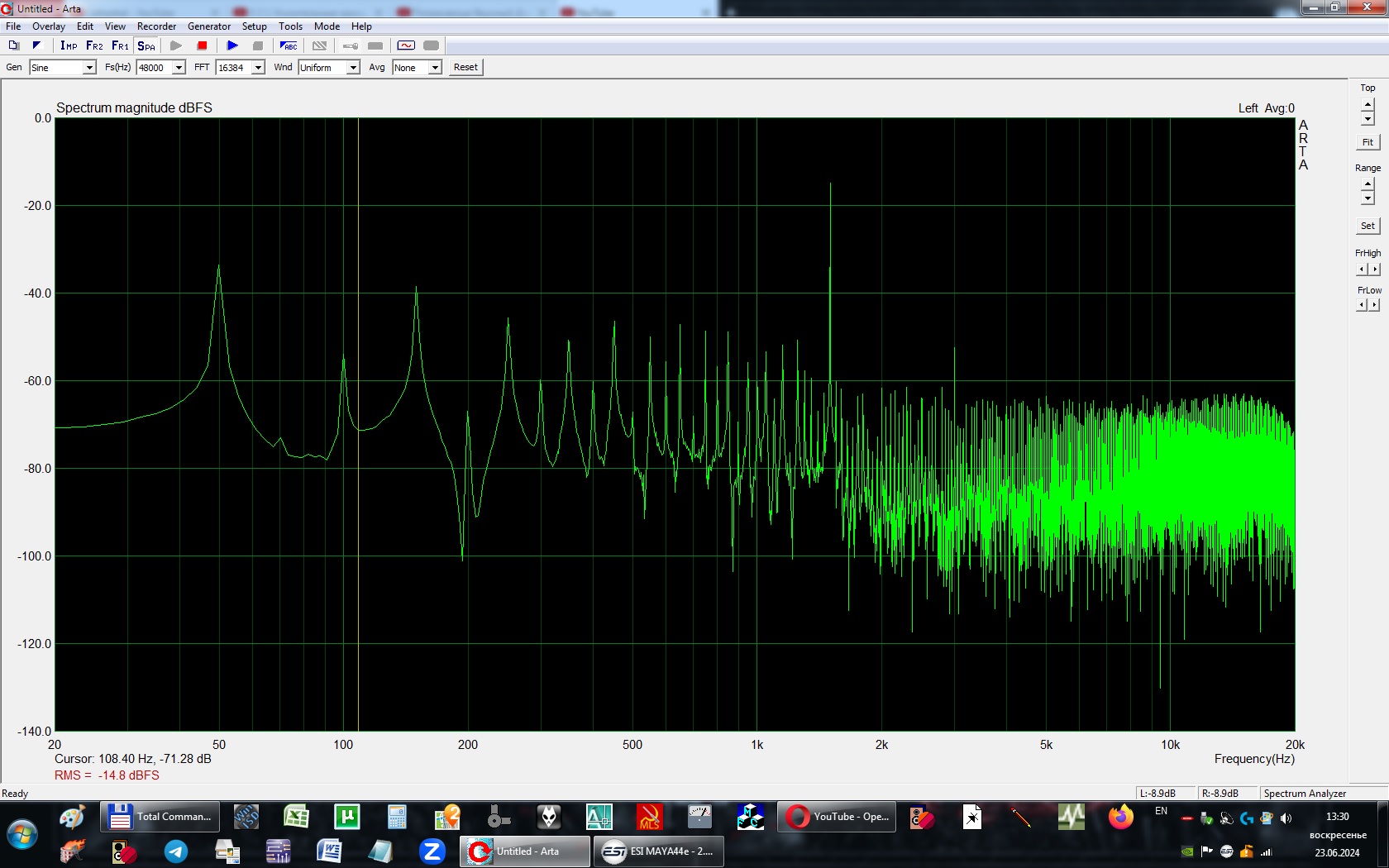Open the View menu

115,26
